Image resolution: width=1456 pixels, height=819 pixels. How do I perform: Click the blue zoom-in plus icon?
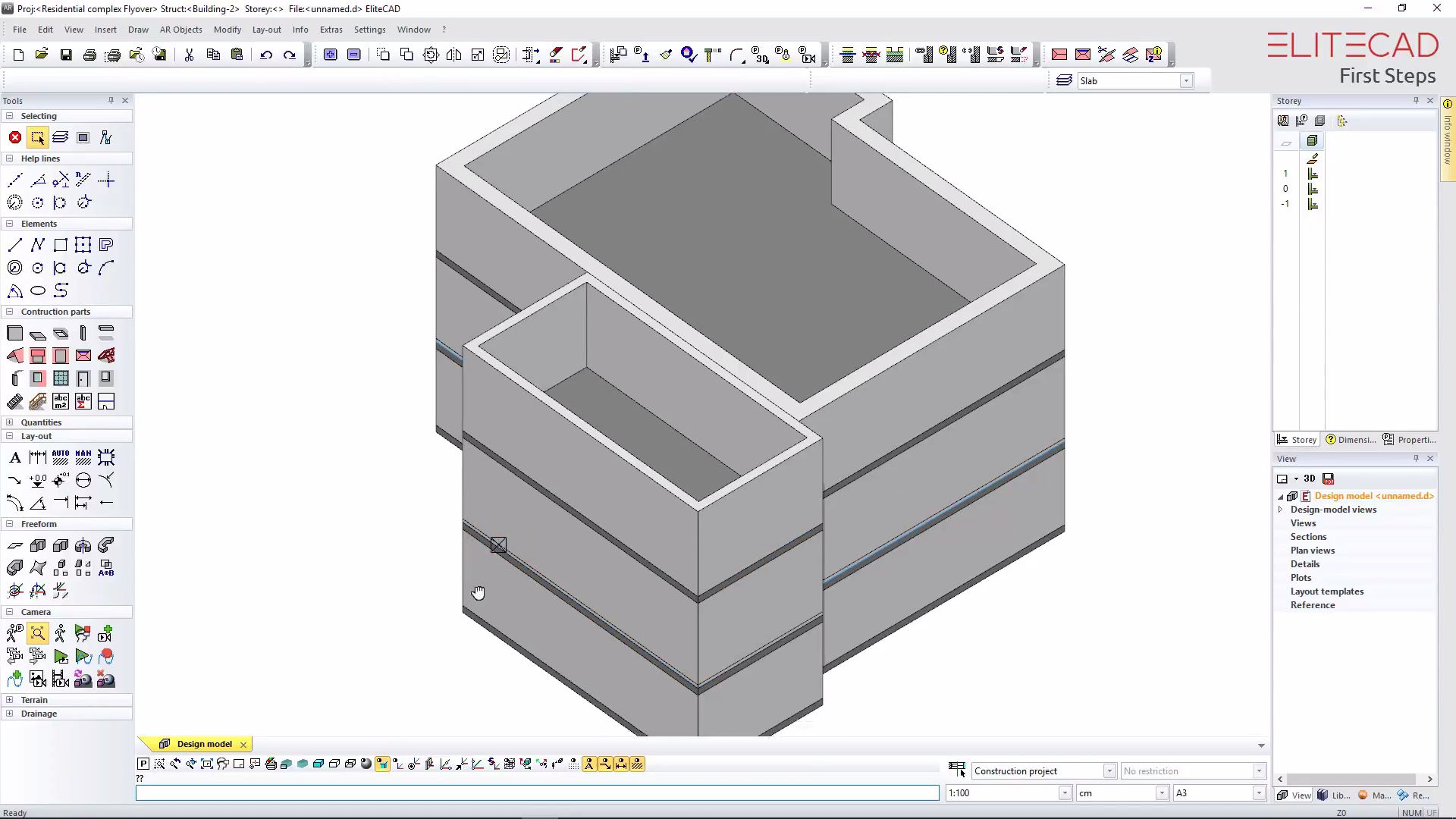point(331,55)
